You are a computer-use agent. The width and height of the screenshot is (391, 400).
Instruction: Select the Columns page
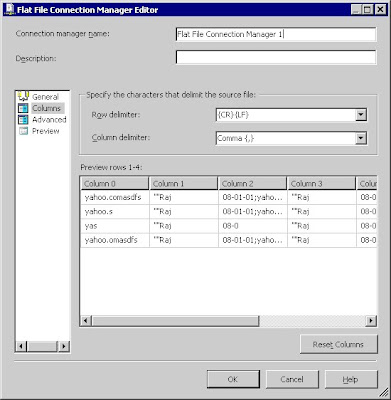point(46,108)
